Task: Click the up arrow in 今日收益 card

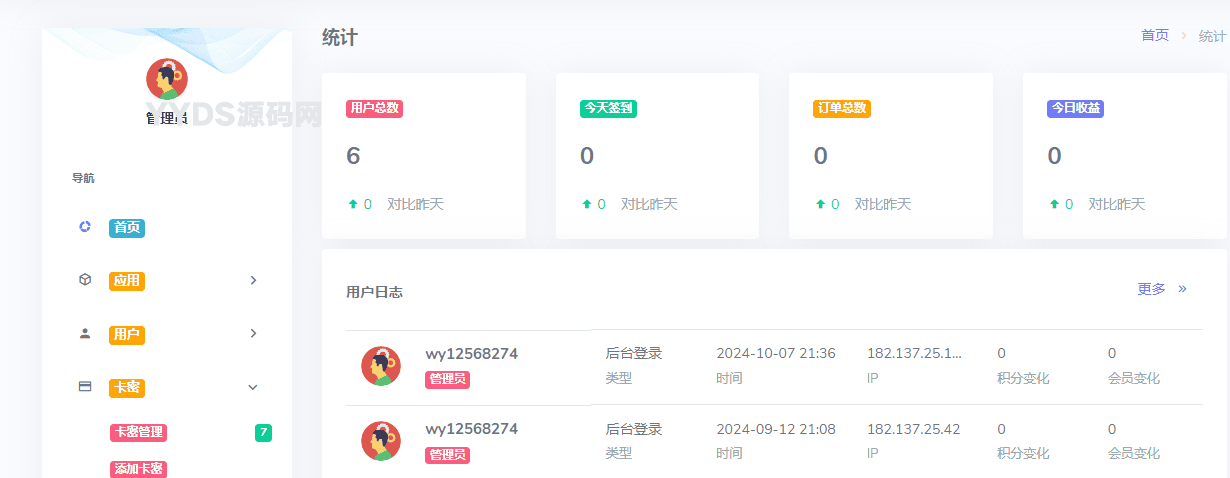Action: click(1053, 204)
